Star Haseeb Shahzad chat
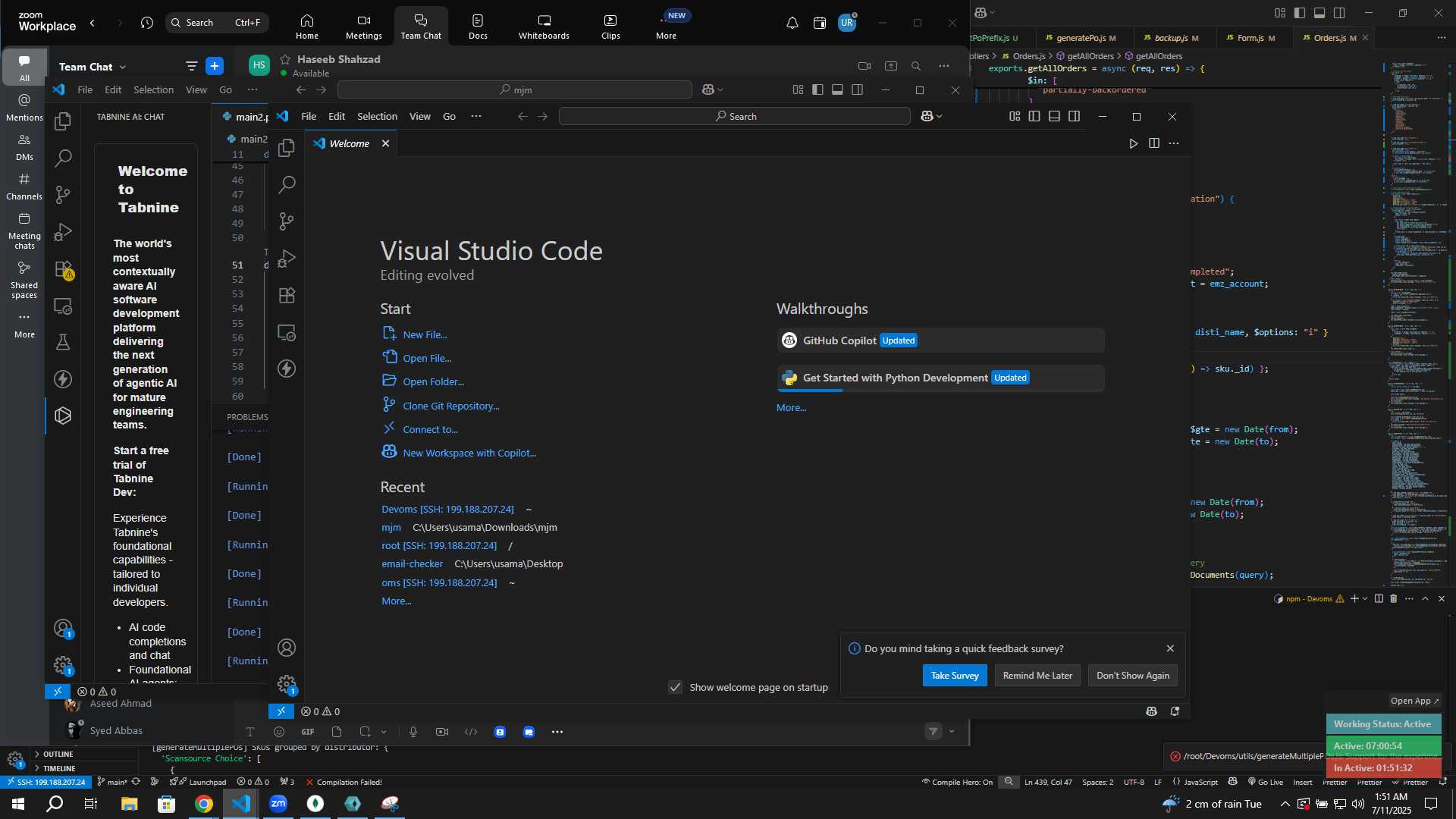The image size is (1456, 819). click(285, 59)
